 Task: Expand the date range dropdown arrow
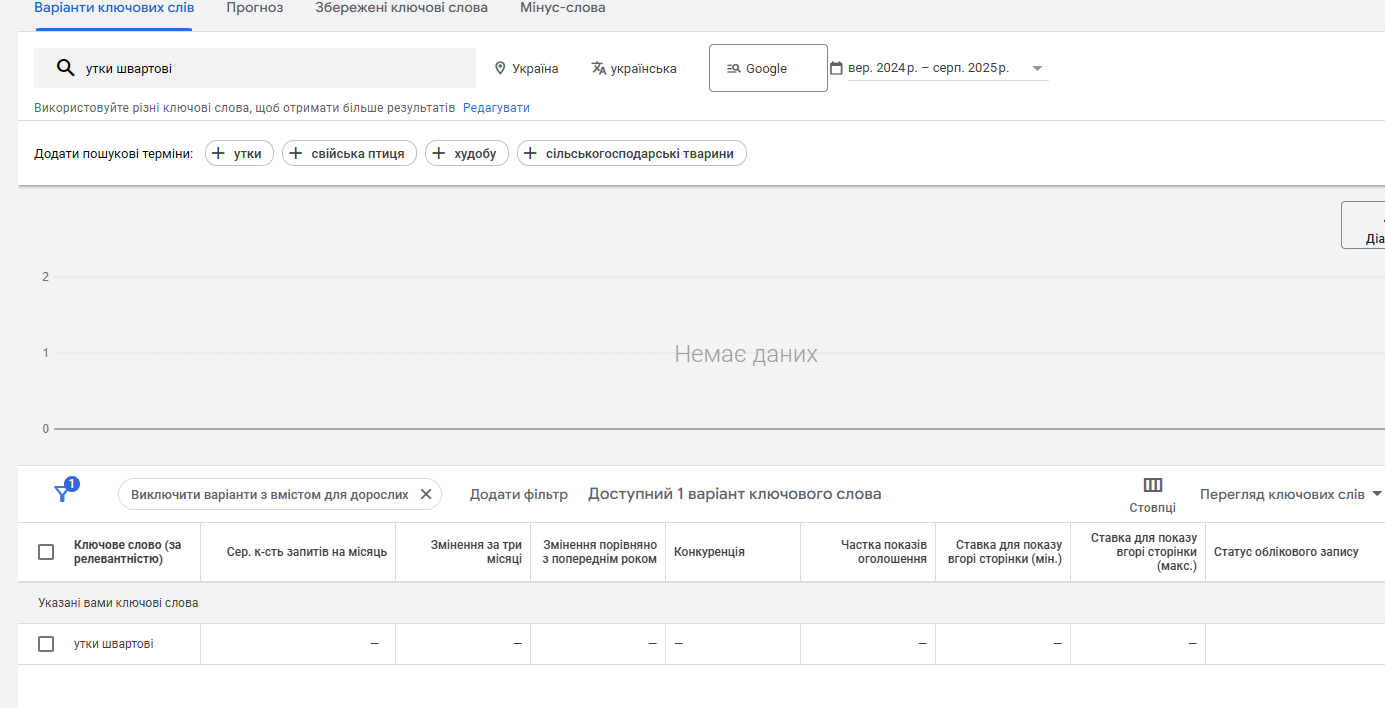(1037, 69)
